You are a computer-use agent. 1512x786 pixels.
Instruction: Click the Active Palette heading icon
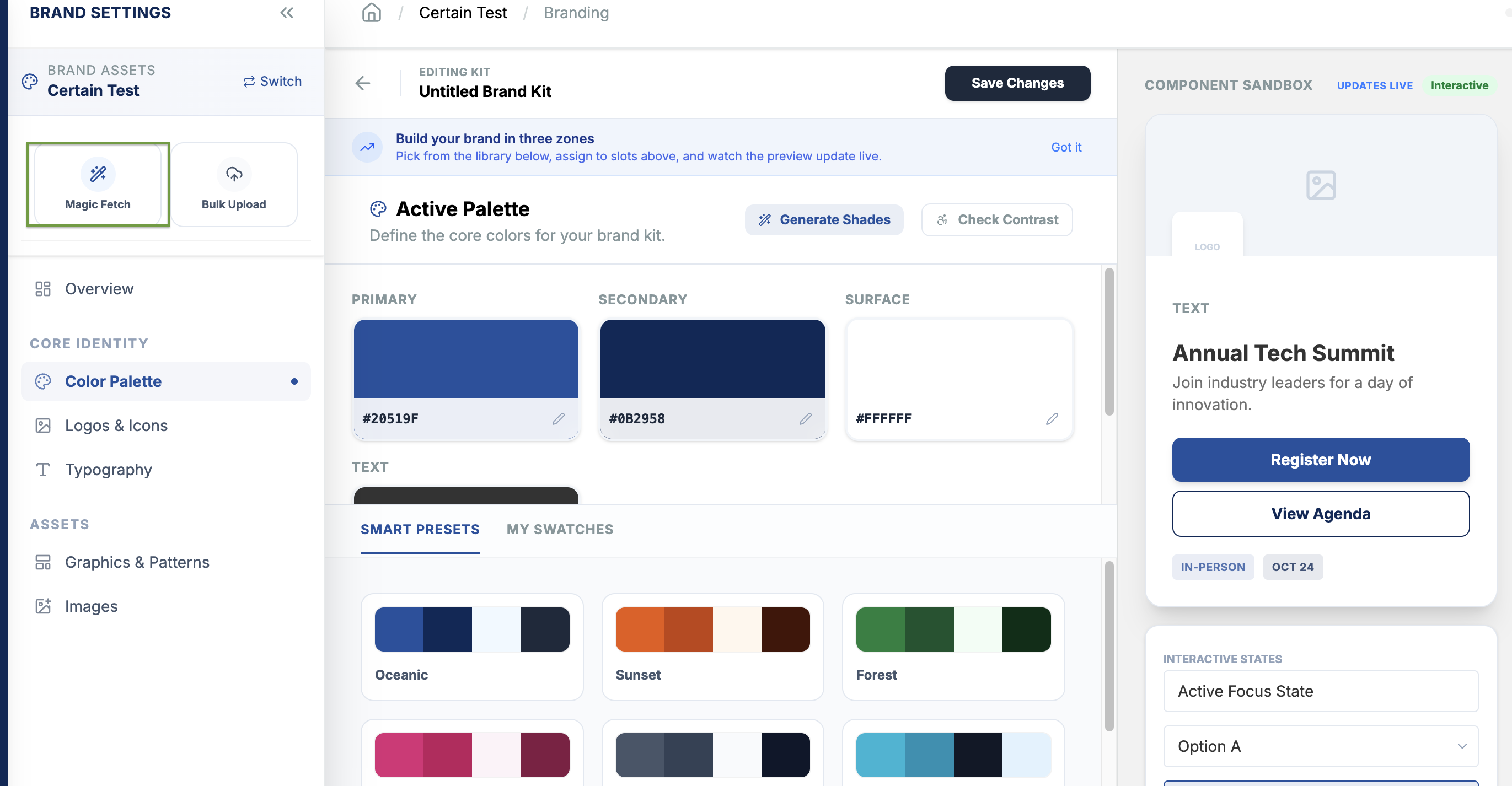(378, 209)
